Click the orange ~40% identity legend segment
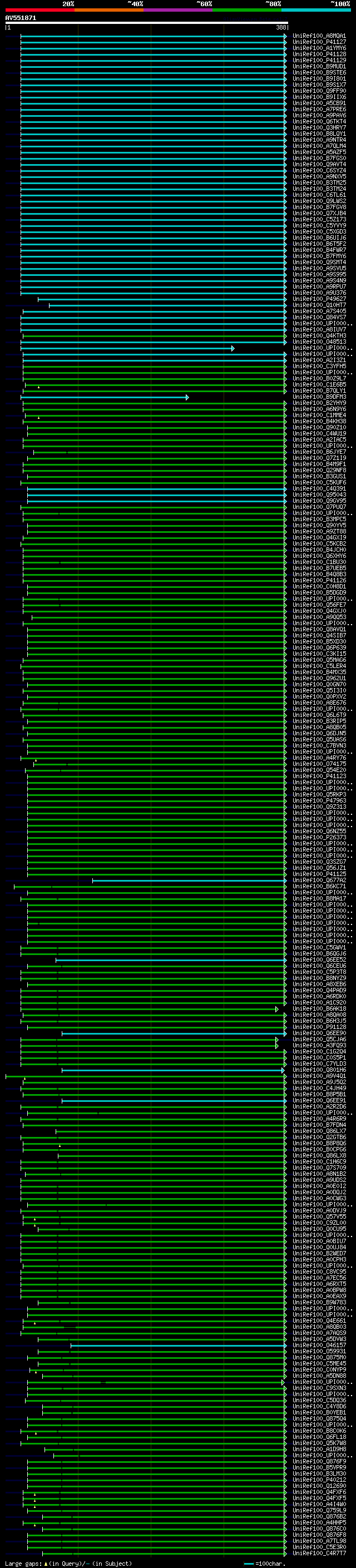 [x=109, y=10]
